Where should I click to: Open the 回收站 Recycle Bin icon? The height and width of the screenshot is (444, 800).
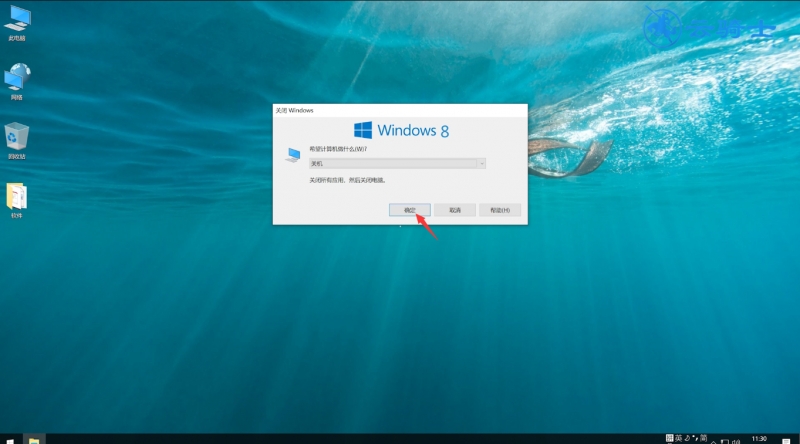tap(17, 141)
